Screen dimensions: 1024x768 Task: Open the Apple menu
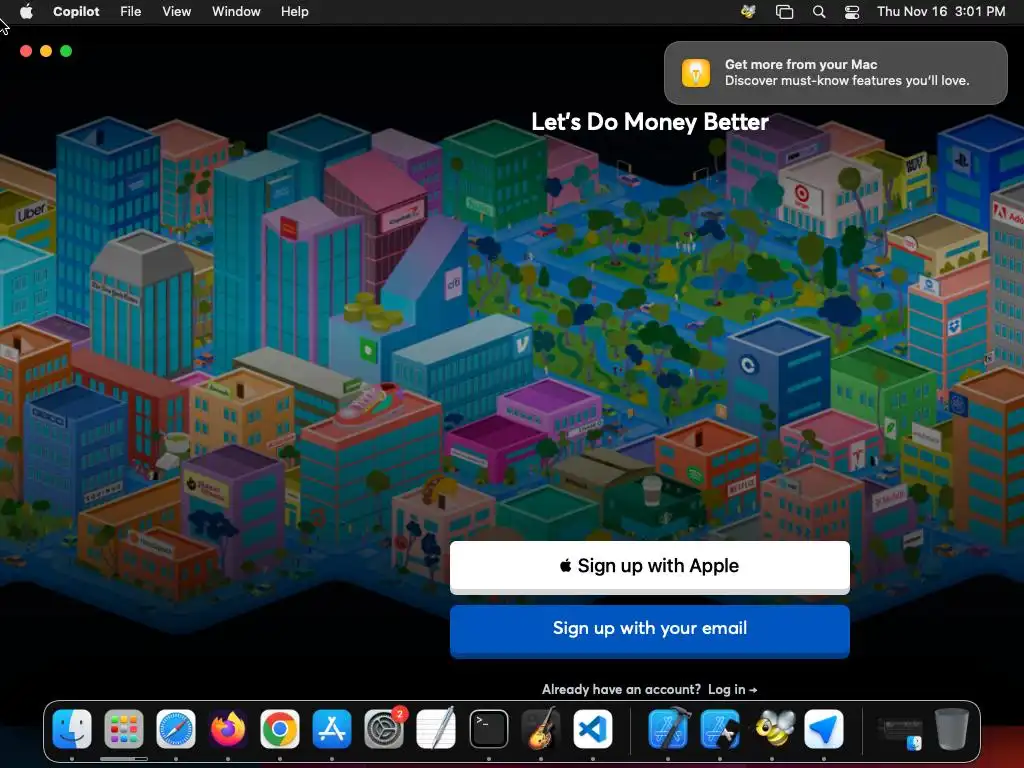(x=26, y=11)
